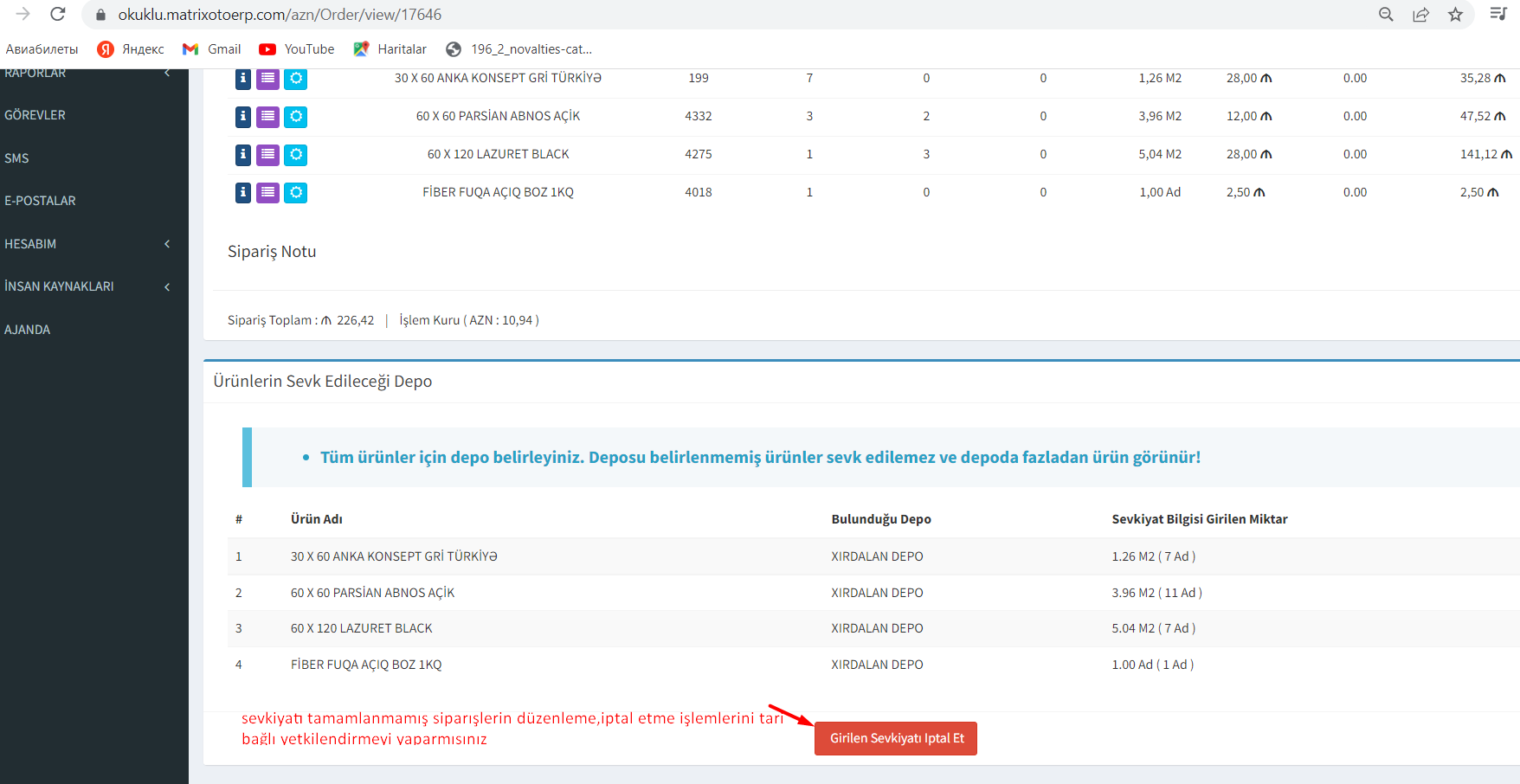Click info icon for 60 X 60 PARSİAN ABNOS
The width and height of the screenshot is (1520, 784).
(x=243, y=116)
